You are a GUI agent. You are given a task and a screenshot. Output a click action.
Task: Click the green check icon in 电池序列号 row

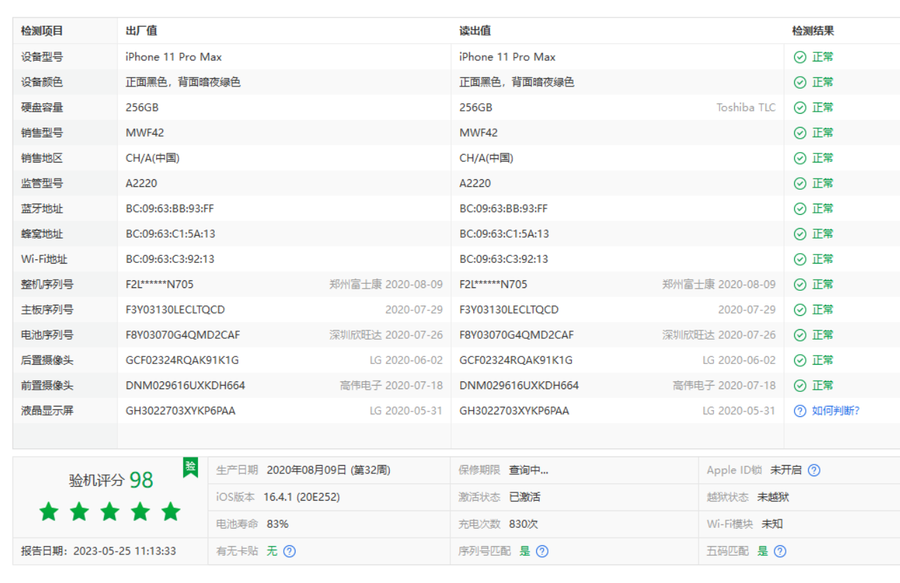pyautogui.click(x=800, y=335)
